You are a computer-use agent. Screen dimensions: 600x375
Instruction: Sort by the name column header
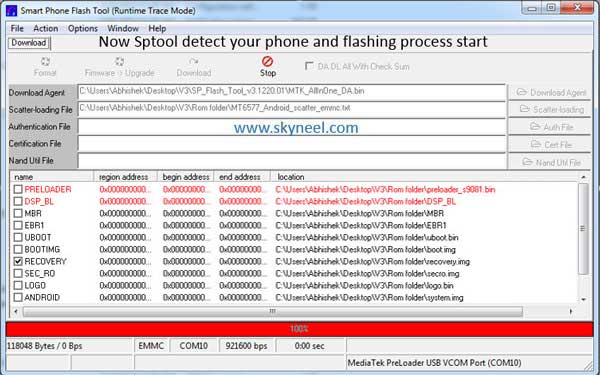(52, 177)
